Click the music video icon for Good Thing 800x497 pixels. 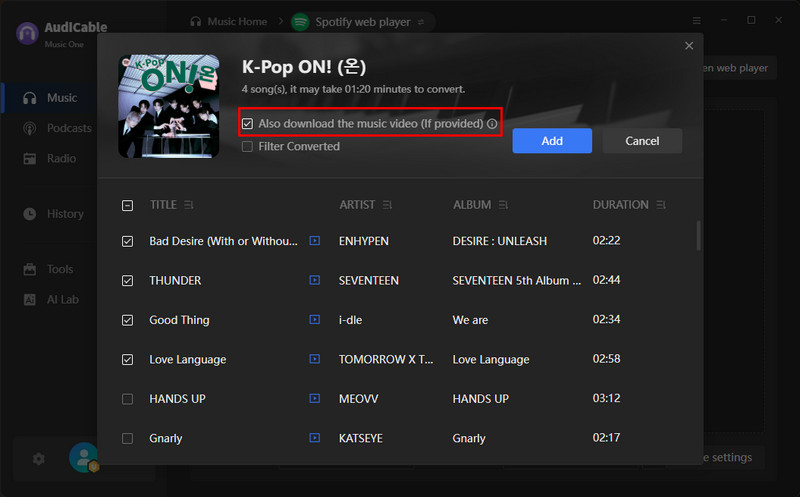tap(315, 319)
